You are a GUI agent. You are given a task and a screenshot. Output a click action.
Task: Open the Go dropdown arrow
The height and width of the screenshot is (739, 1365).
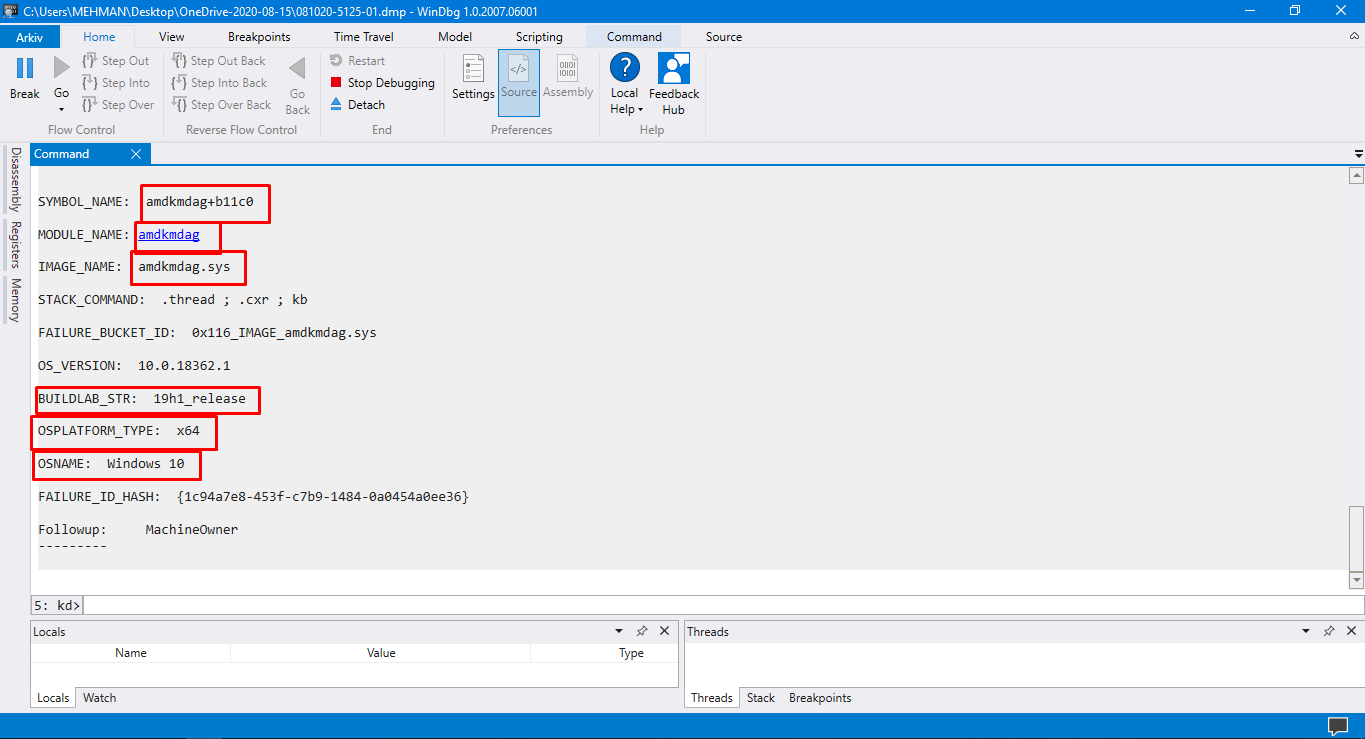62,109
